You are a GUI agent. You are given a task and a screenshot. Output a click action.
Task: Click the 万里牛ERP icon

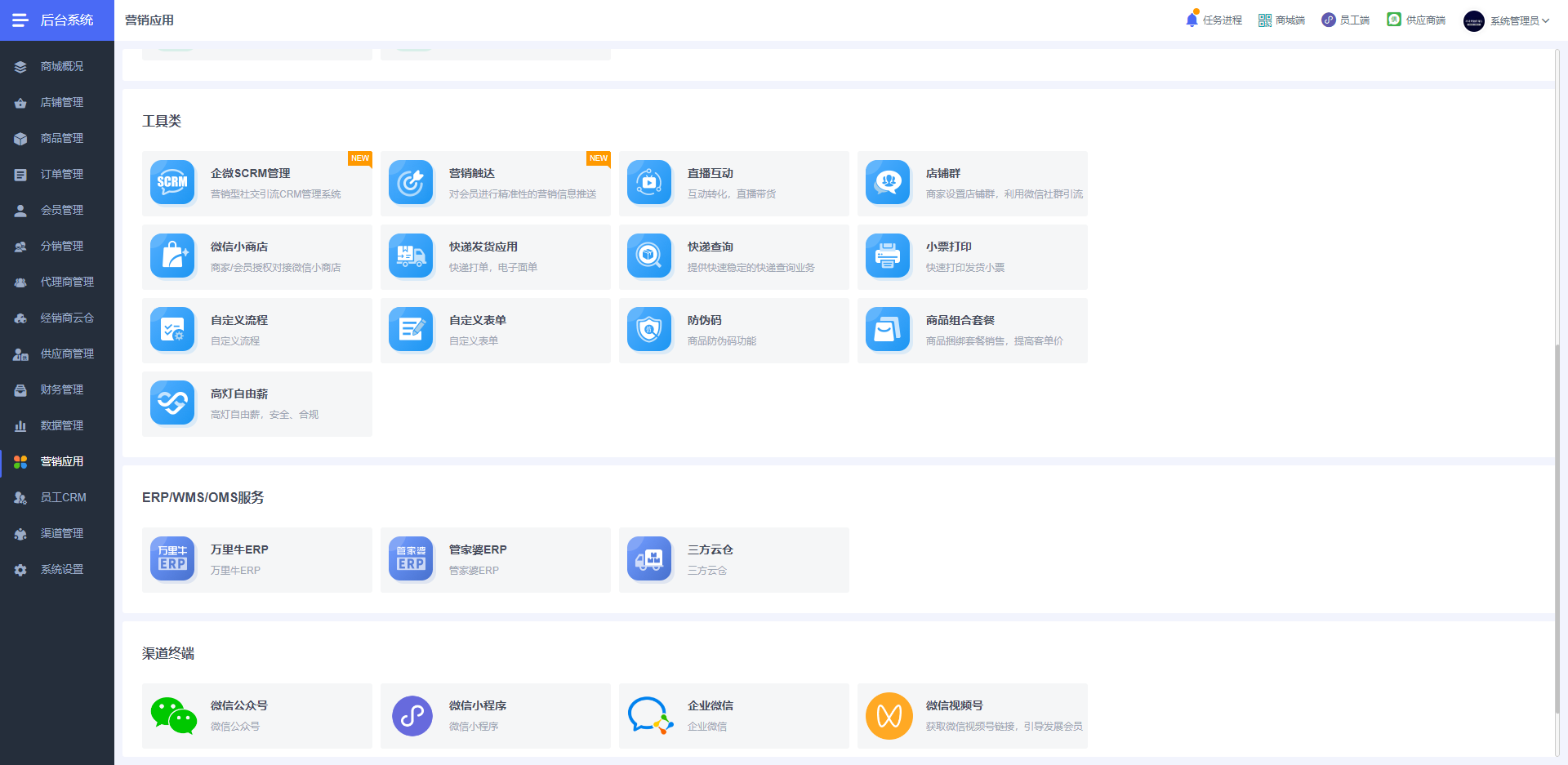pos(172,558)
